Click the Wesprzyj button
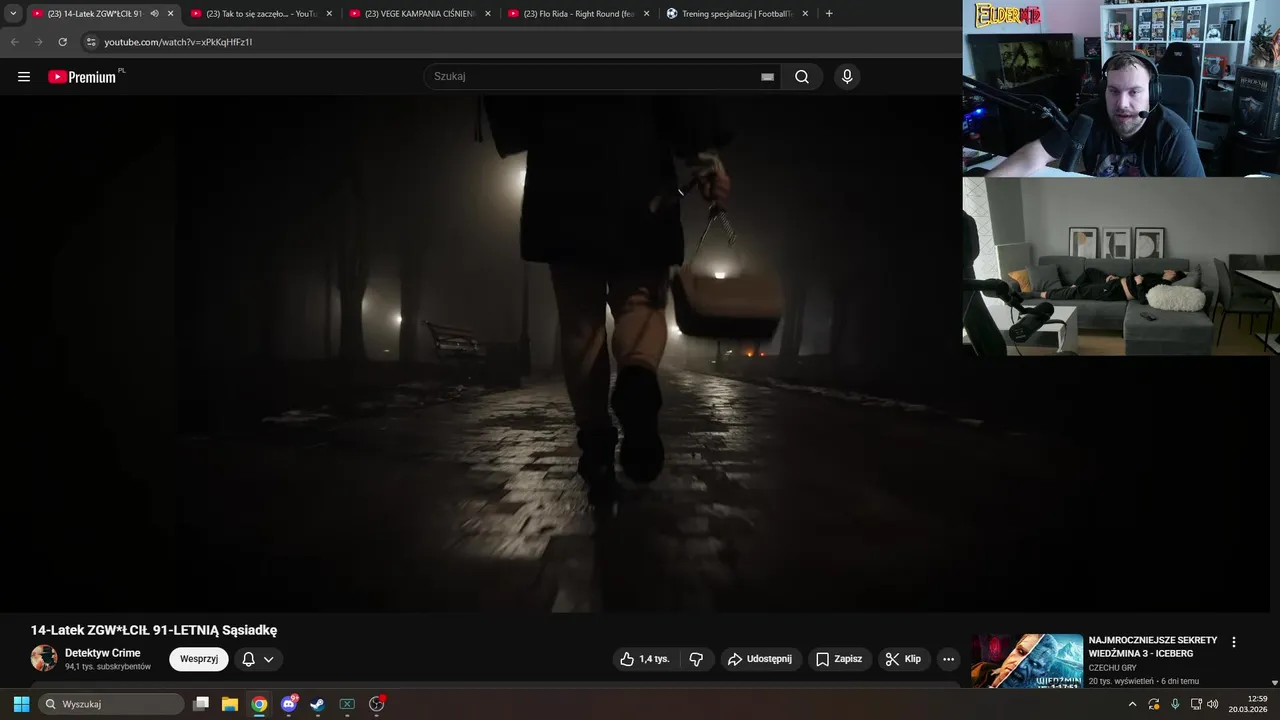The image size is (1280, 720). tap(199, 659)
